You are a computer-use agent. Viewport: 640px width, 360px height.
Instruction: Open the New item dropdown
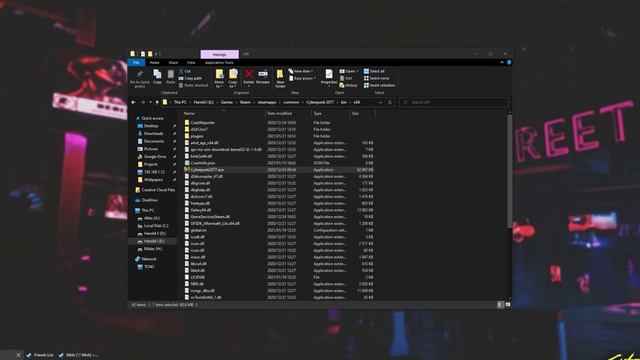click(301, 71)
